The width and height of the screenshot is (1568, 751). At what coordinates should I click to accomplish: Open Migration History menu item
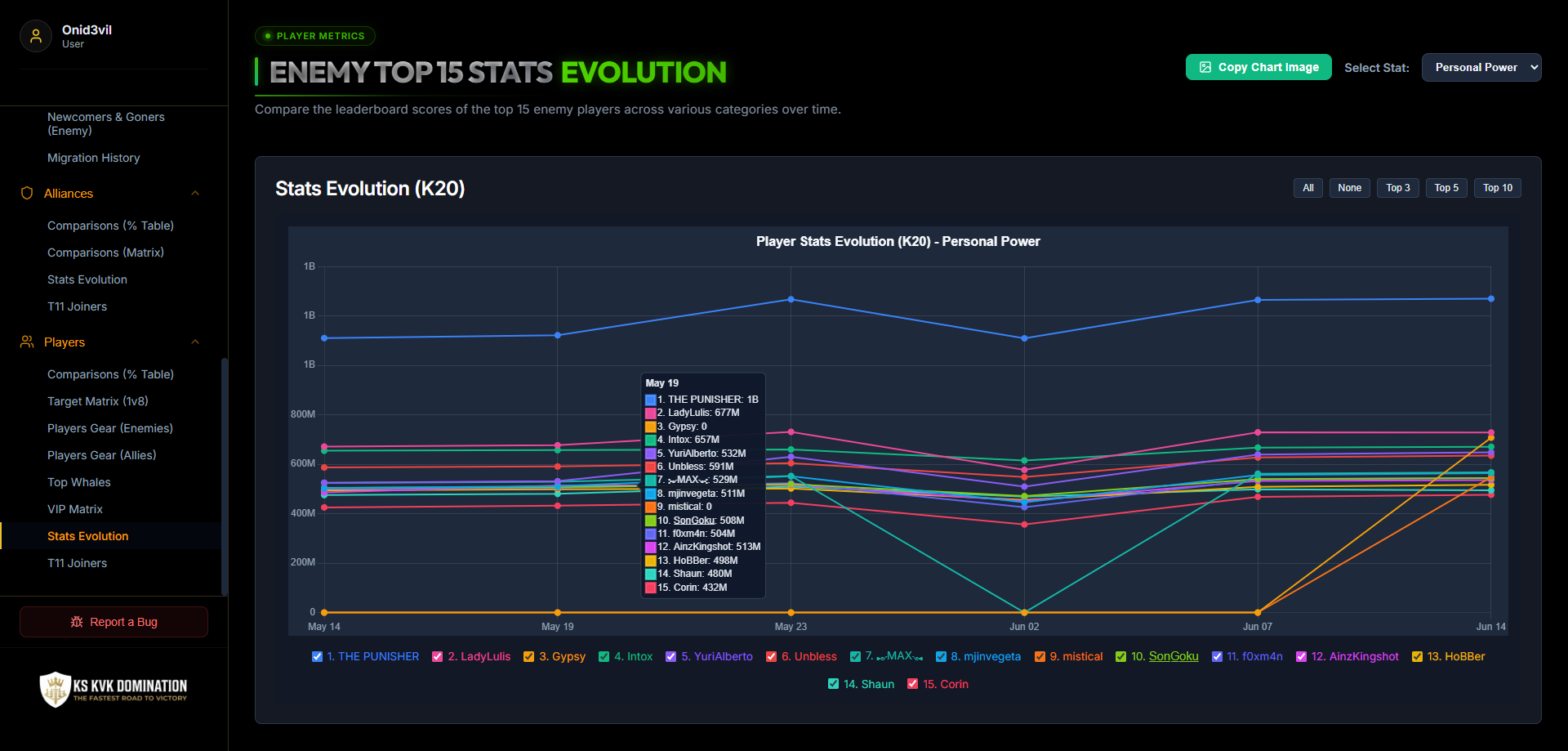tap(94, 158)
